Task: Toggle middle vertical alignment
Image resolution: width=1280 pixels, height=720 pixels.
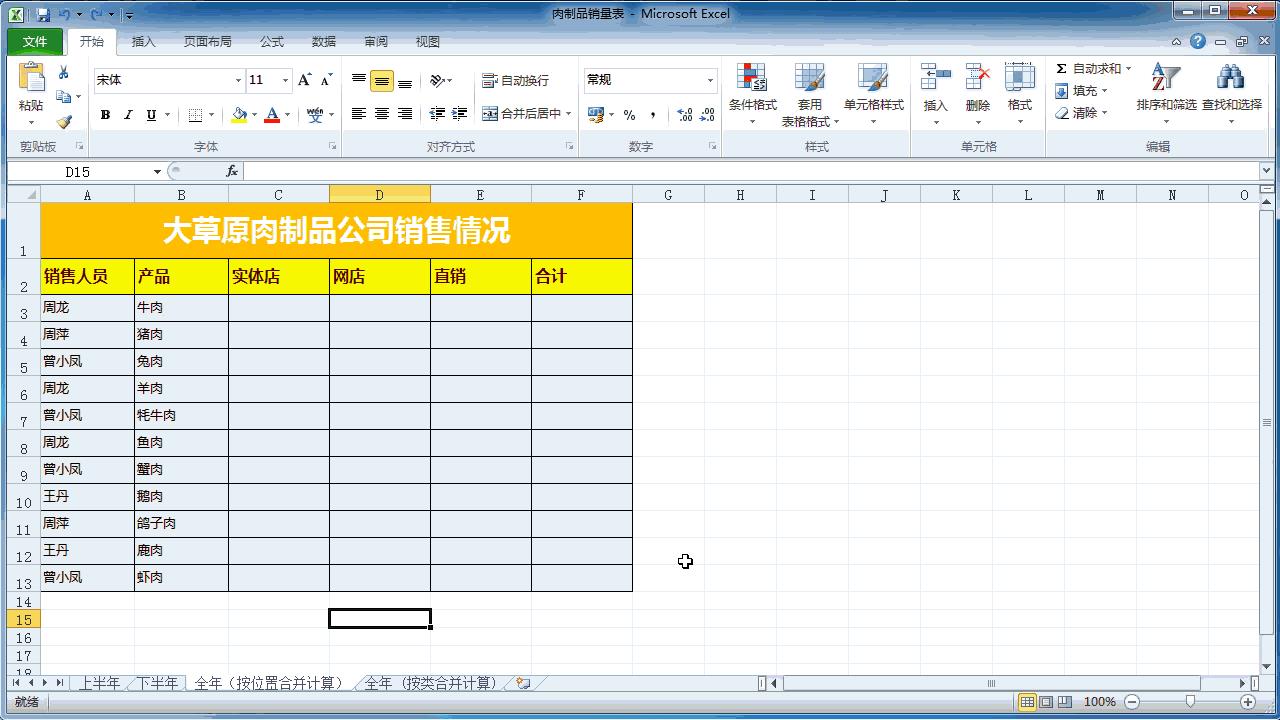Action: 382,81
